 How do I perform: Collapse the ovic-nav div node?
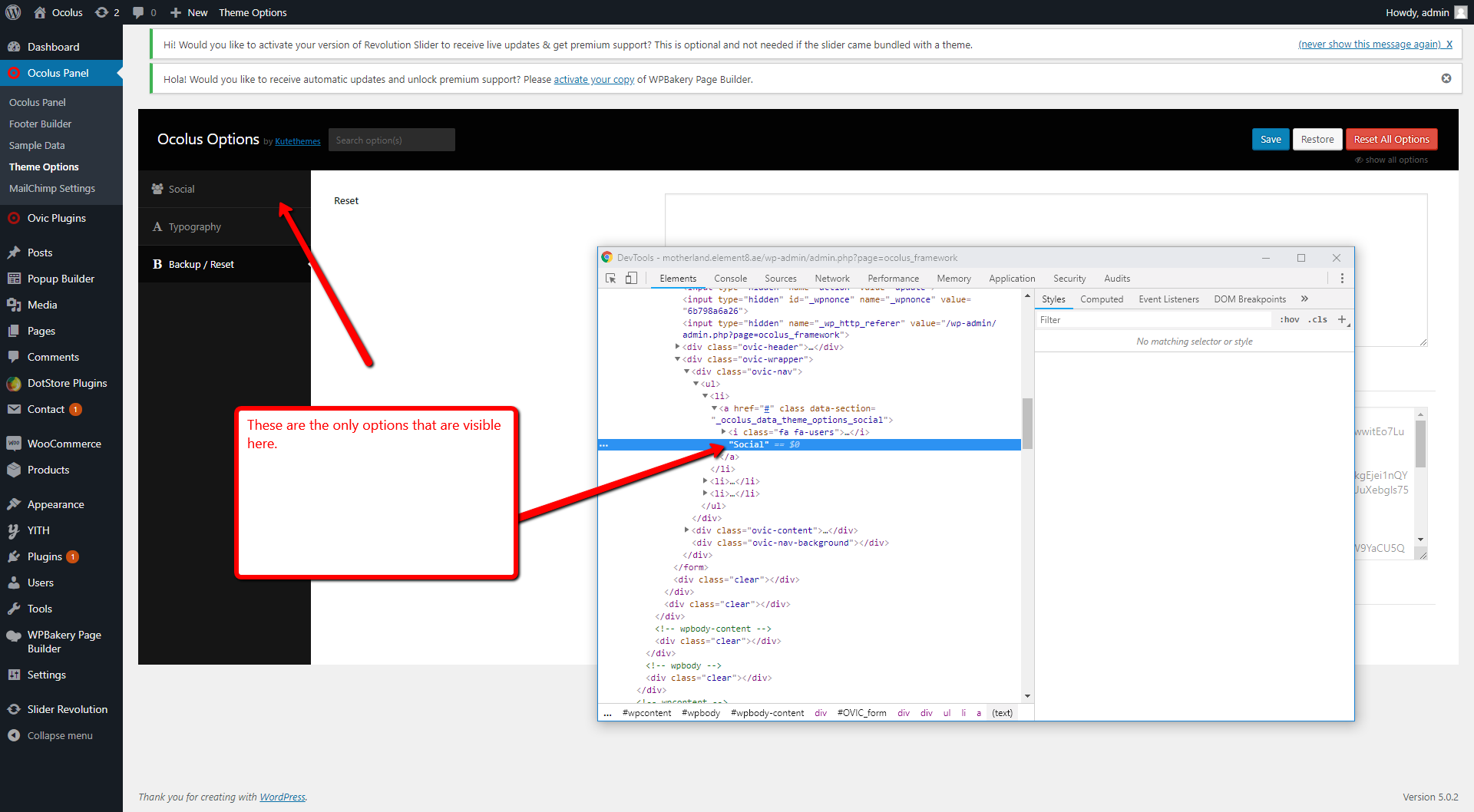point(686,371)
